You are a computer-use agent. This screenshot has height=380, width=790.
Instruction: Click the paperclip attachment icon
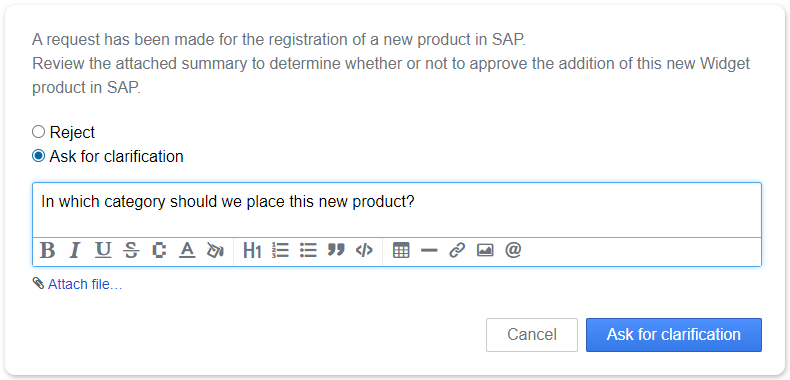(38, 283)
